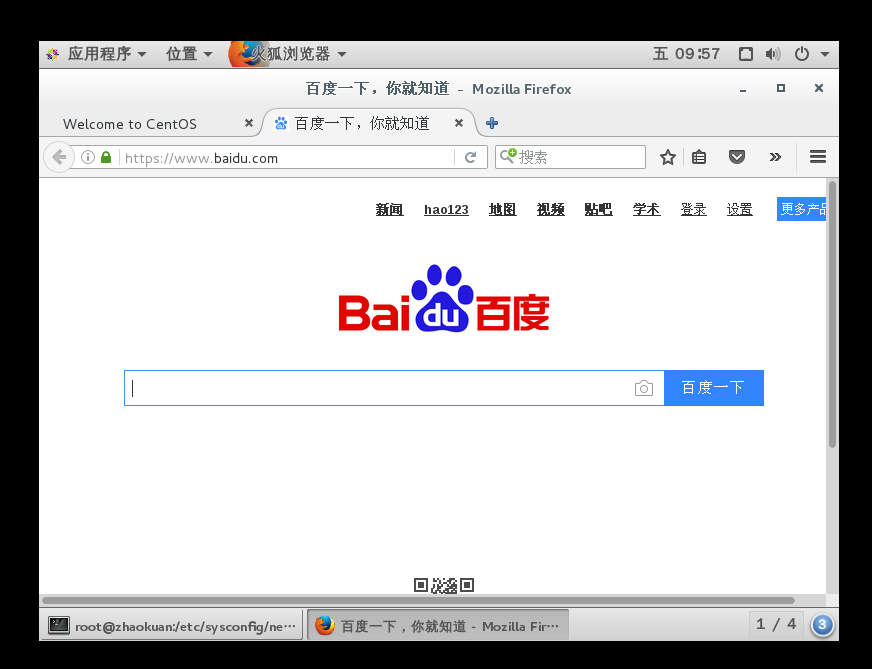Click the search engine magnifier icon
Image resolution: width=872 pixels, height=669 pixels.
point(507,156)
